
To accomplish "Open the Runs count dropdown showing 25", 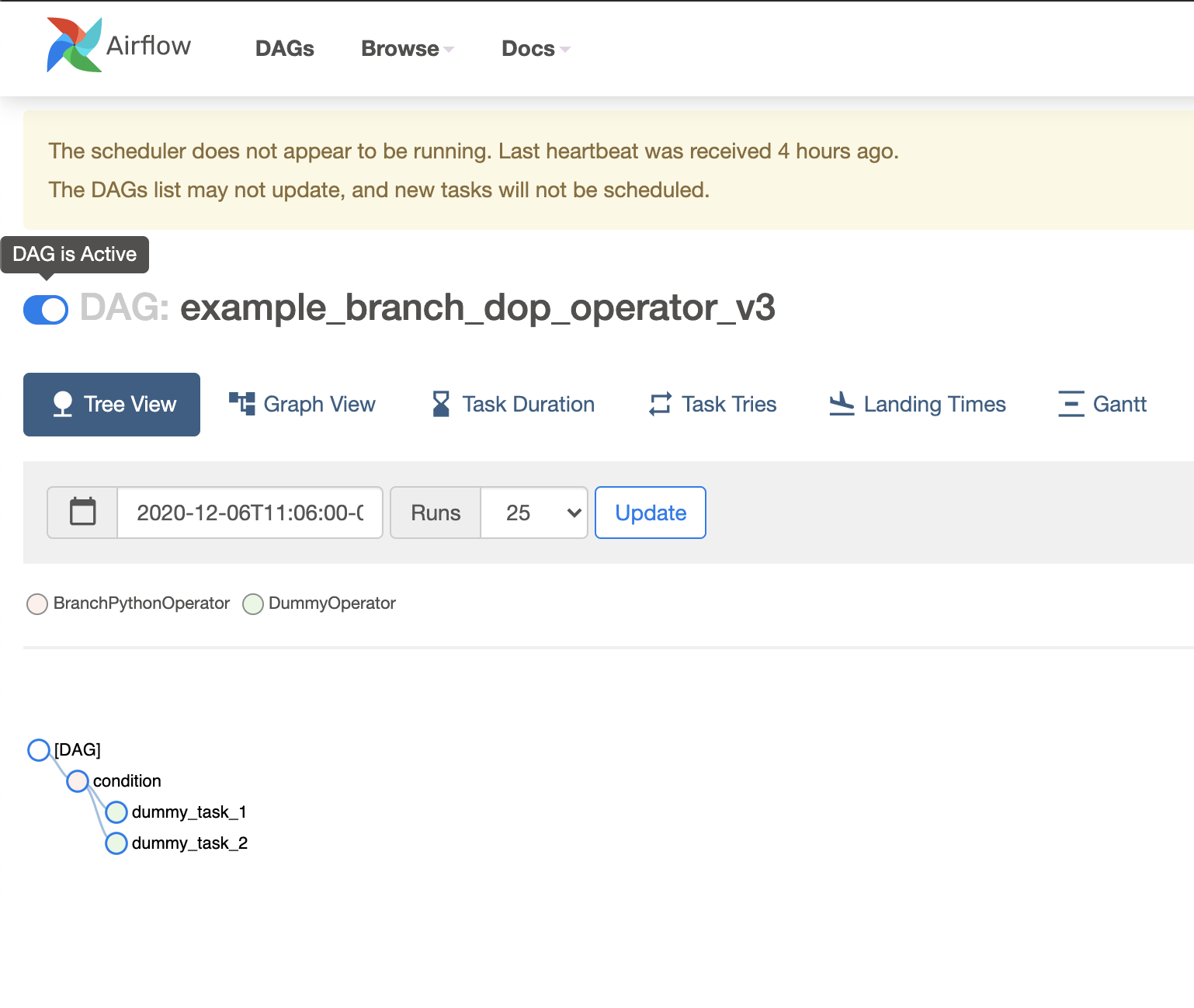I will tap(534, 513).
